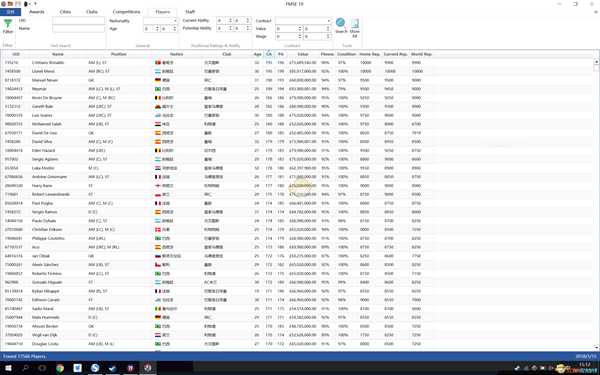Click the Search magnifier icon in ribbon
Viewport: 600px width, 375px height.
[x=340, y=23]
